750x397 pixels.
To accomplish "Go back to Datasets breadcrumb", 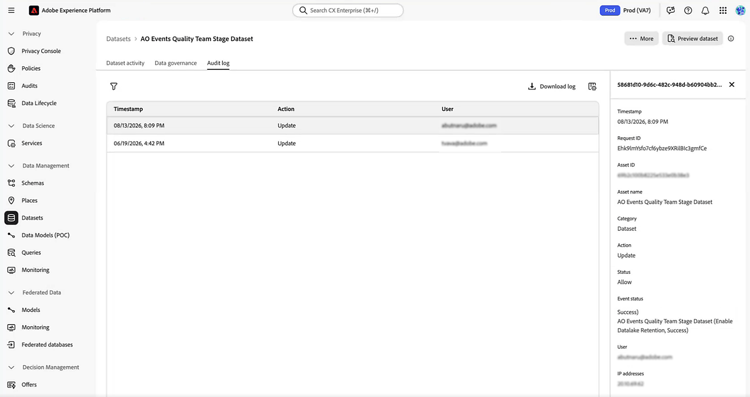I will [118, 39].
